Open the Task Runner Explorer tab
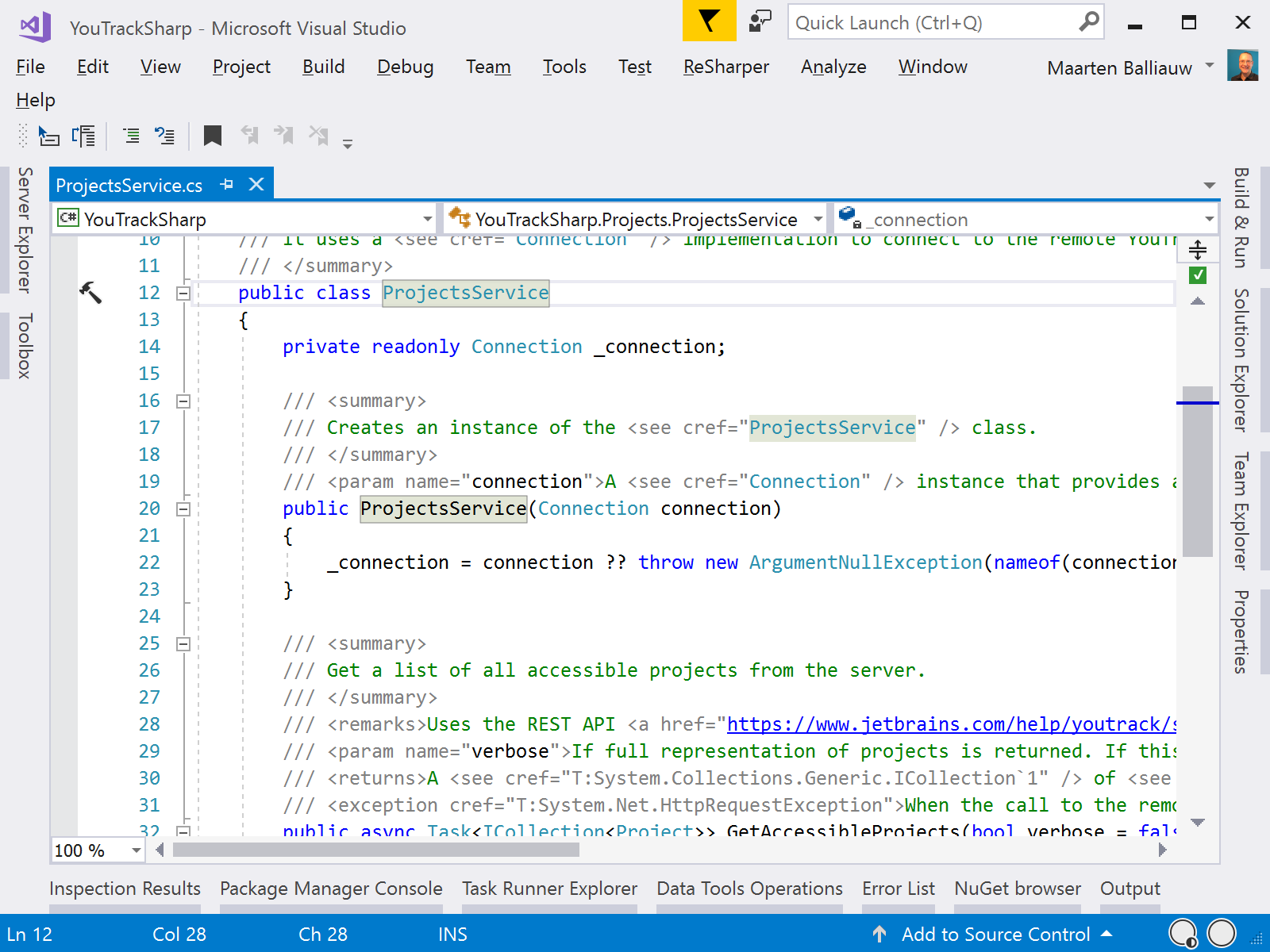This screenshot has height=952, width=1270. click(x=550, y=889)
